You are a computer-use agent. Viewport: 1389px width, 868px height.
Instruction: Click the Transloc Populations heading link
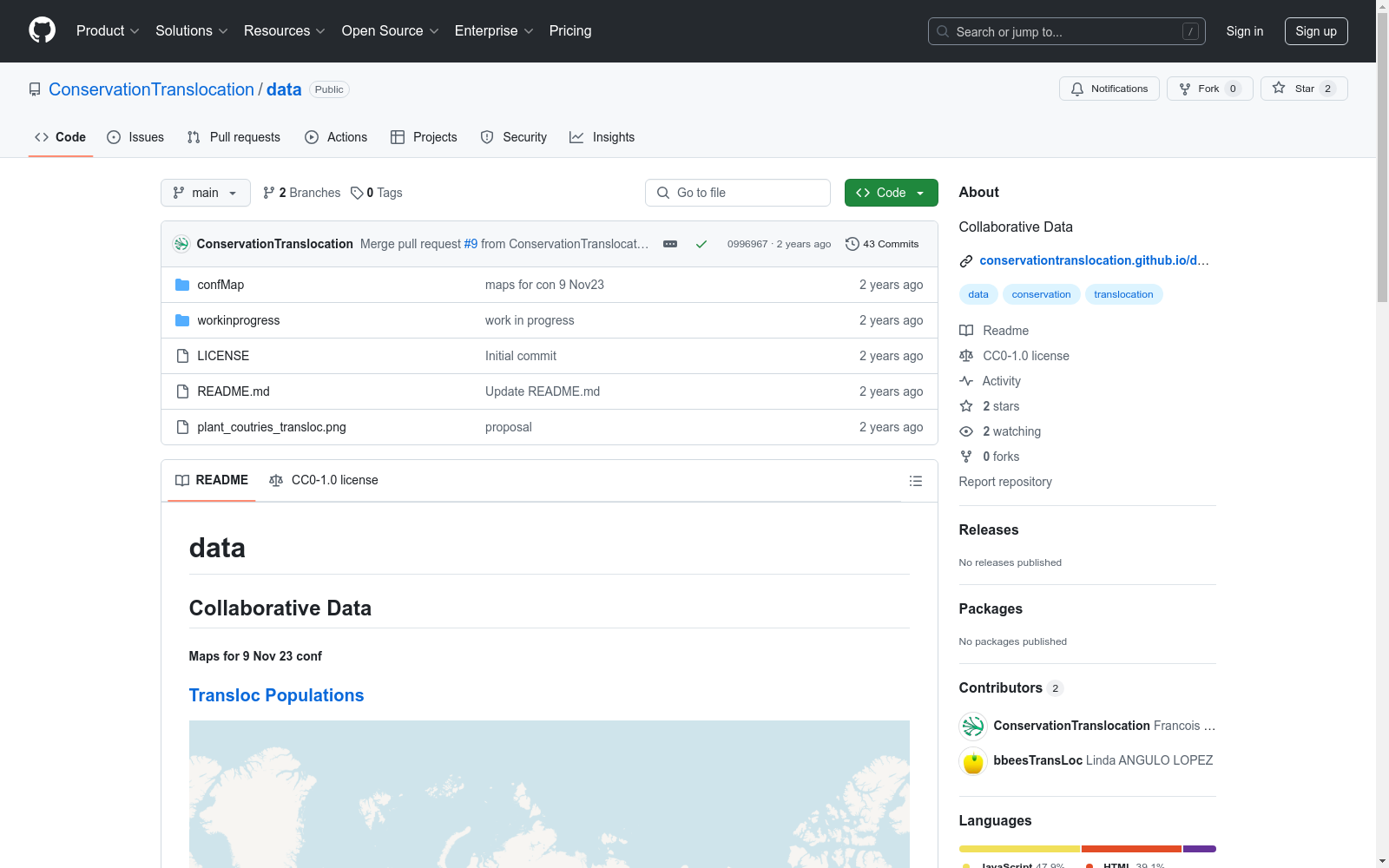tap(276, 695)
